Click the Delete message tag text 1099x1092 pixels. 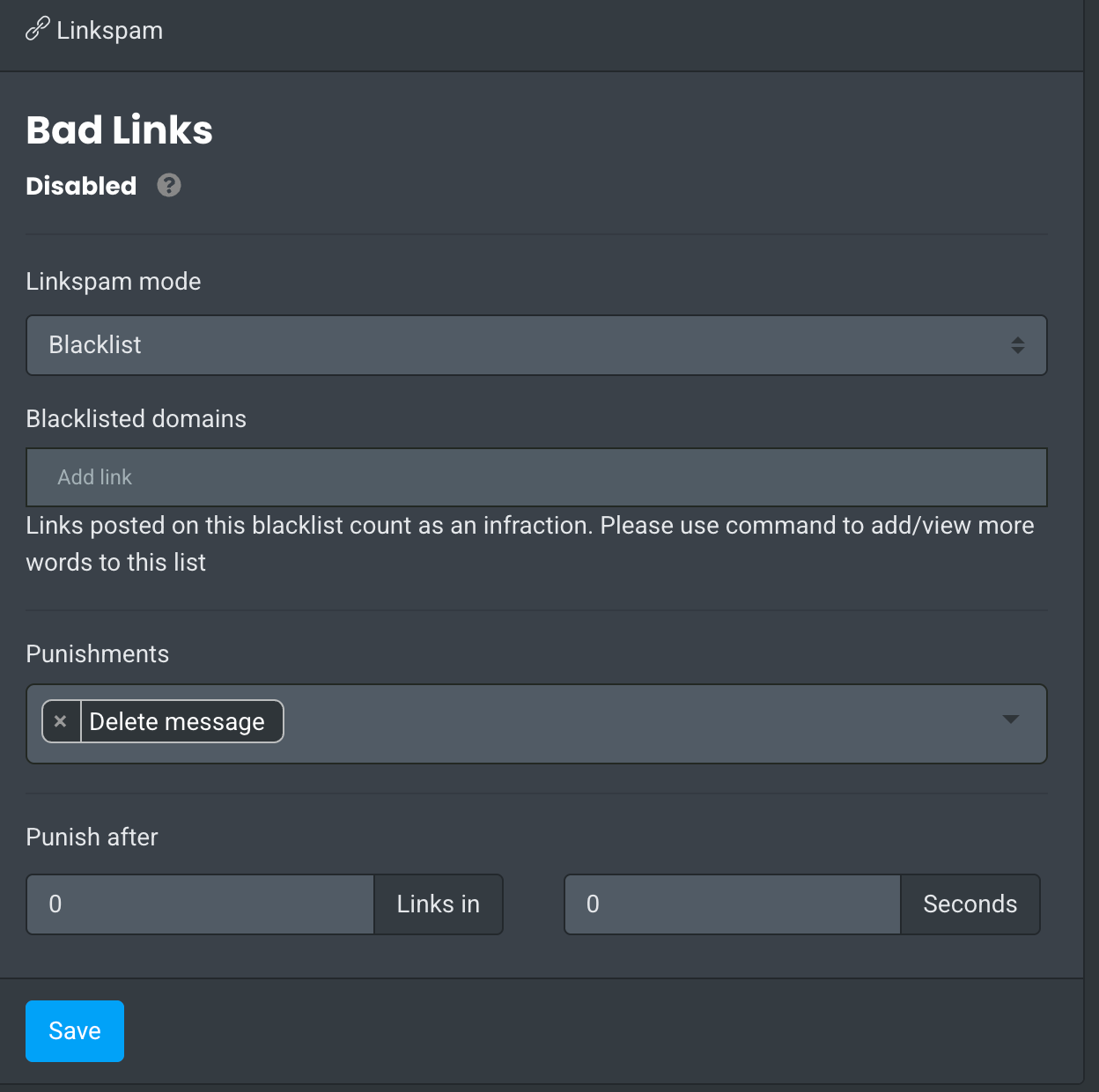coord(177,722)
